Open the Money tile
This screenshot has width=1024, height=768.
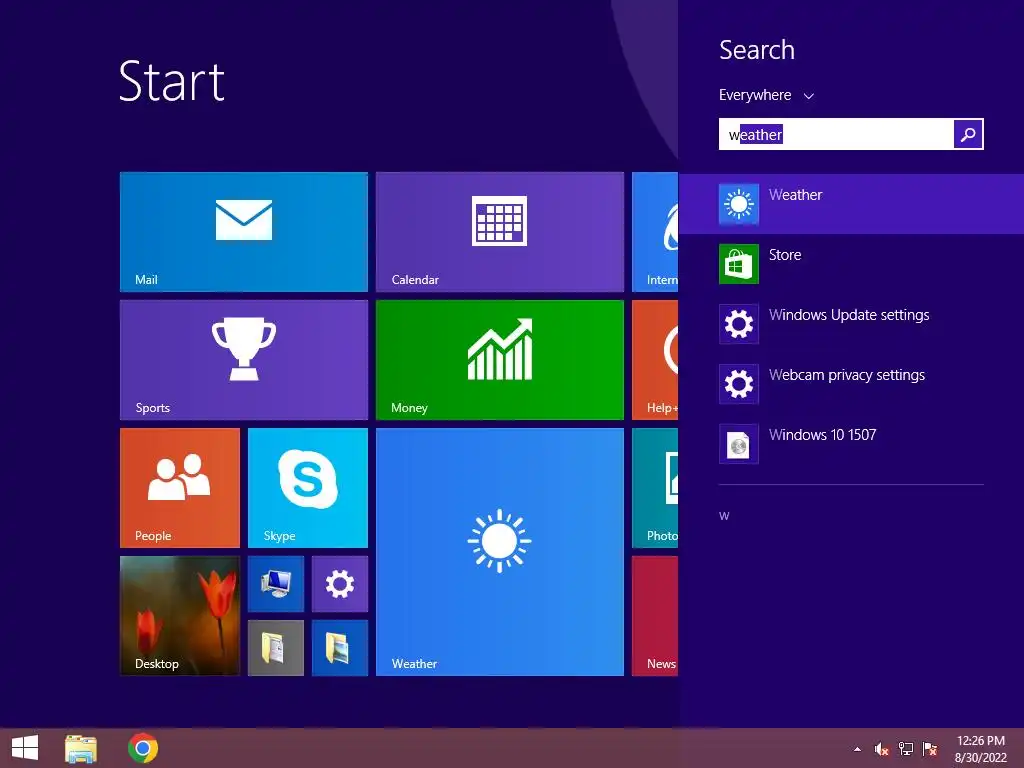[x=500, y=360]
